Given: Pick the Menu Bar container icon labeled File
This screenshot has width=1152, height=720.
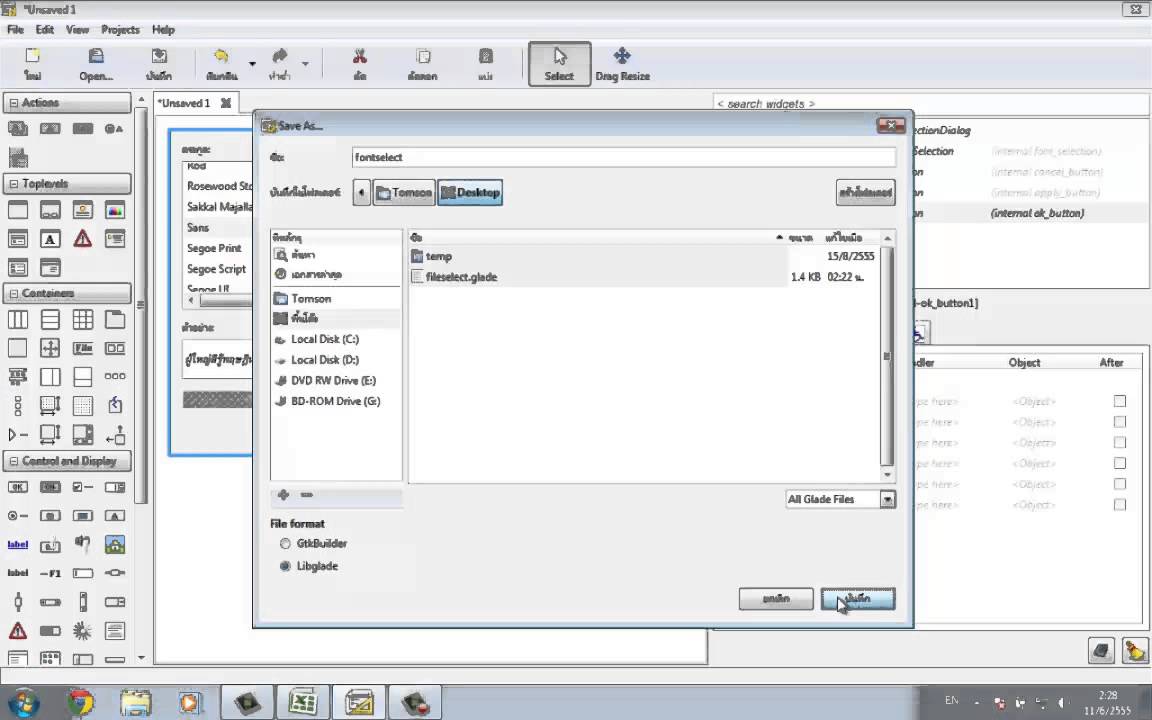Looking at the screenshot, I should pos(82,348).
